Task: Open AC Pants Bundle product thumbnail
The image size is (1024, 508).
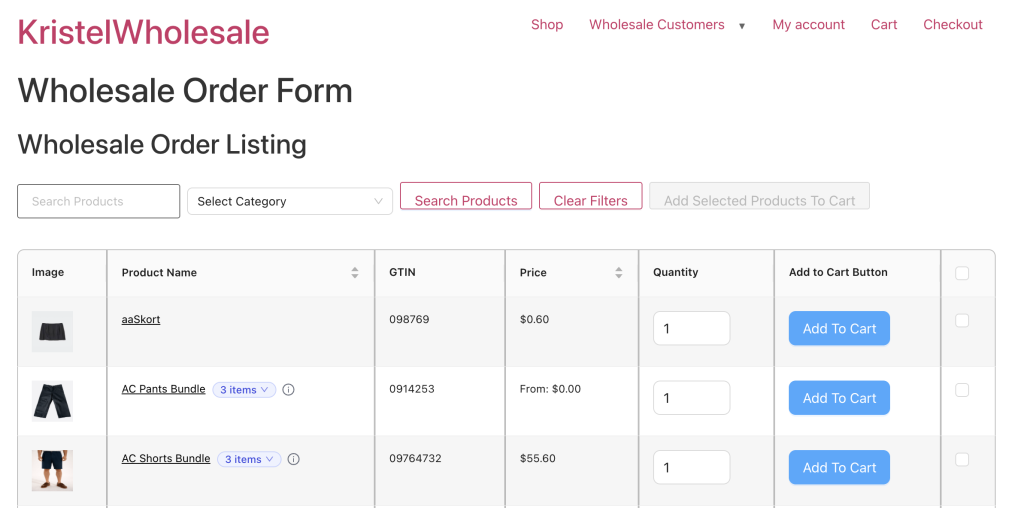Action: pos(52,401)
